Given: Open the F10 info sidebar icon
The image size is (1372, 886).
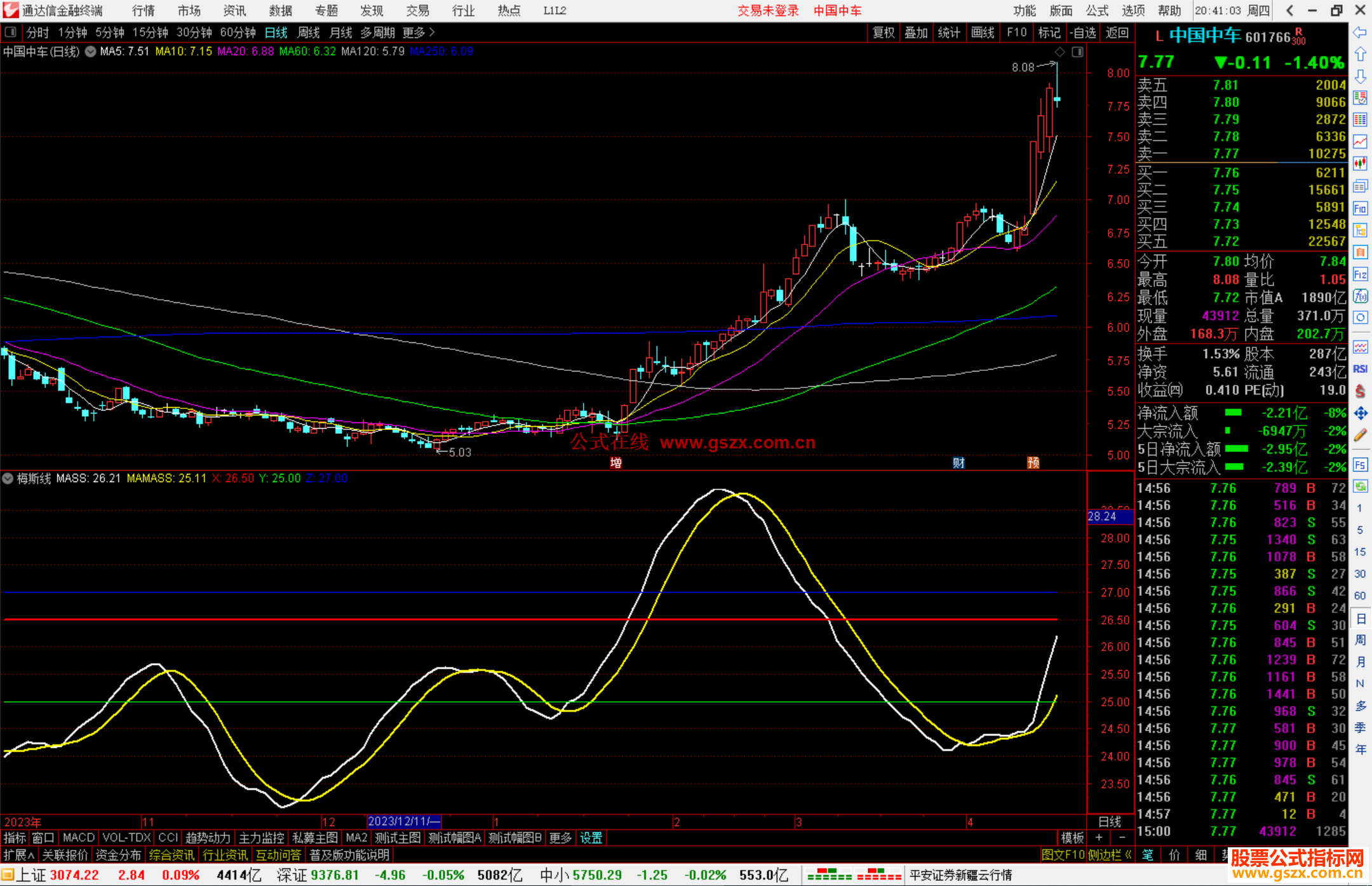Looking at the screenshot, I should (x=1360, y=208).
